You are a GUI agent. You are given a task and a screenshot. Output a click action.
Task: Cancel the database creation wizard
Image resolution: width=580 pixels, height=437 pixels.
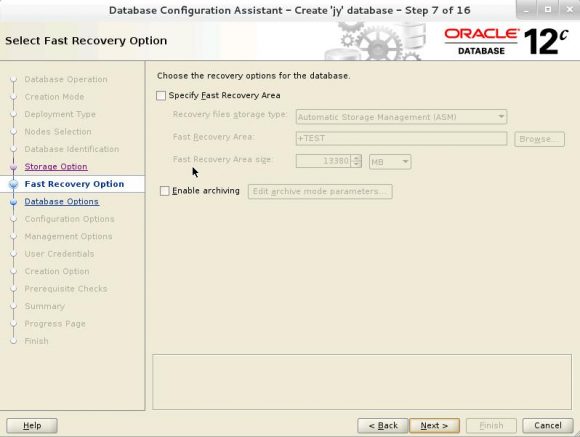548,426
